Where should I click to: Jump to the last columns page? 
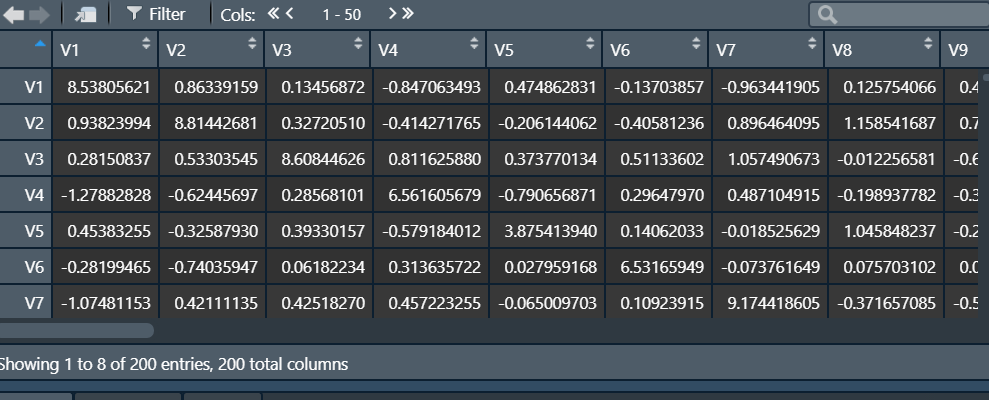[x=407, y=14]
